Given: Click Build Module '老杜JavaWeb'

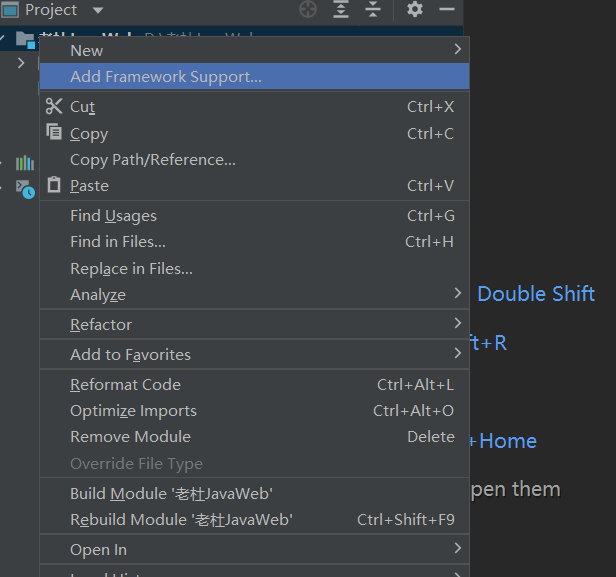Looking at the screenshot, I should (171, 494).
